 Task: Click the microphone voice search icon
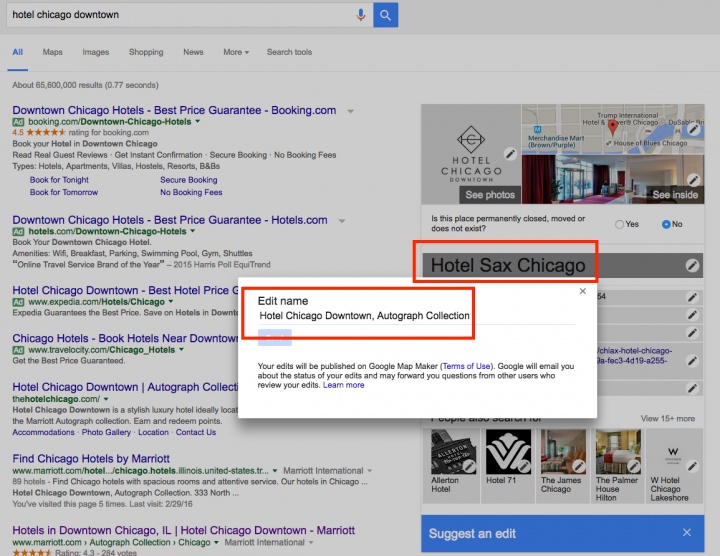[x=361, y=15]
